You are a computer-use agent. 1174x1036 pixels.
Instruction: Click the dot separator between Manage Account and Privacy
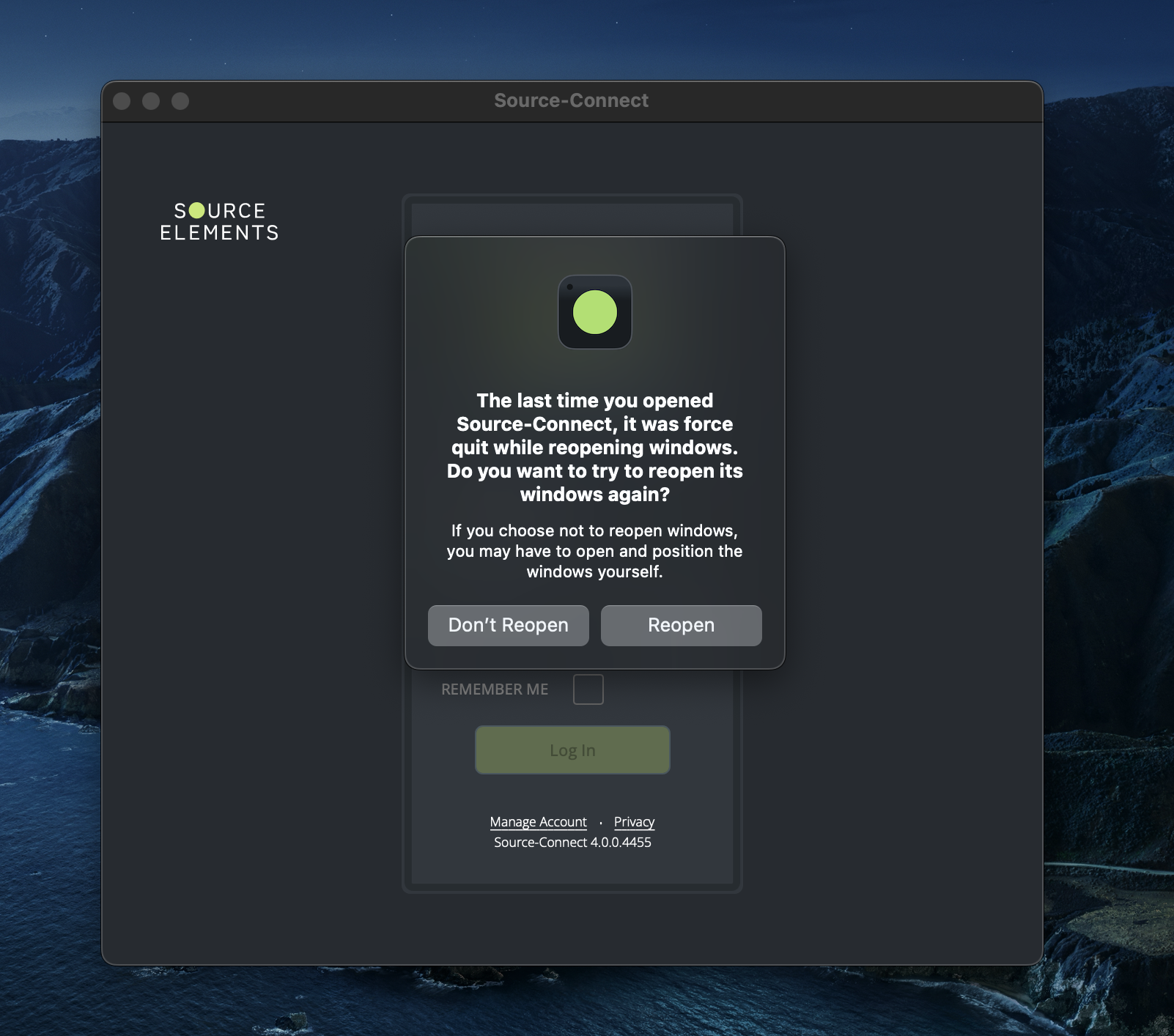point(601,823)
